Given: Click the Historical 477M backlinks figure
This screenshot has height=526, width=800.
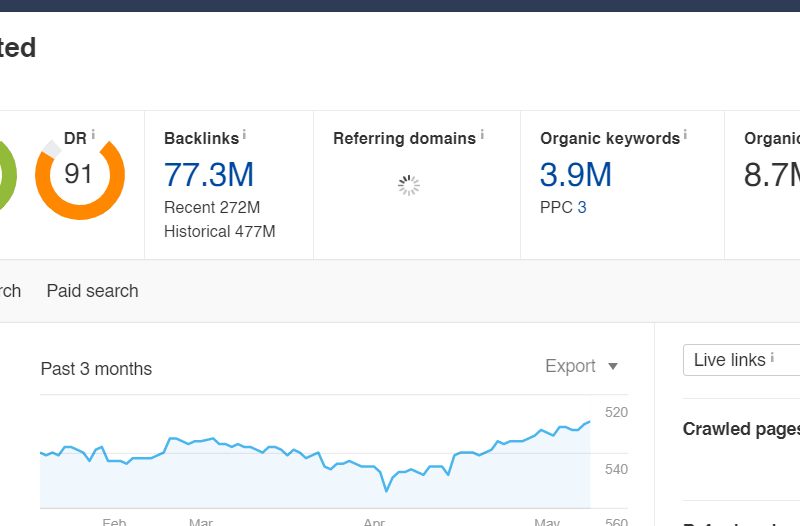Looking at the screenshot, I should (x=220, y=232).
